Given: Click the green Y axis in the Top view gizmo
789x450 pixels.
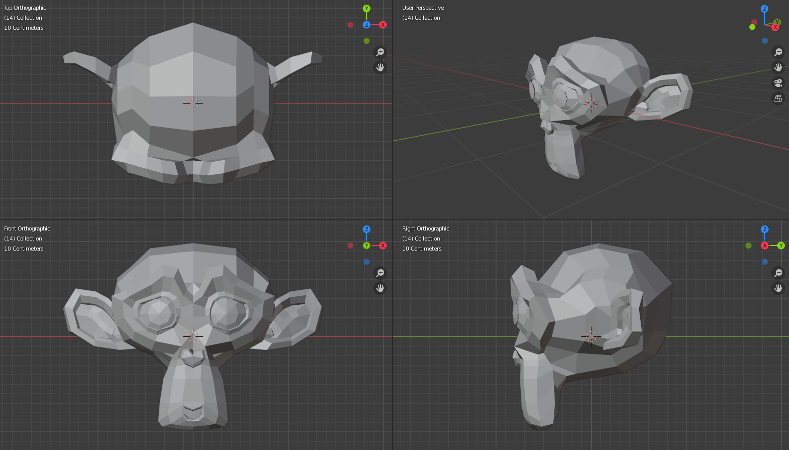Looking at the screenshot, I should pyautogui.click(x=367, y=9).
